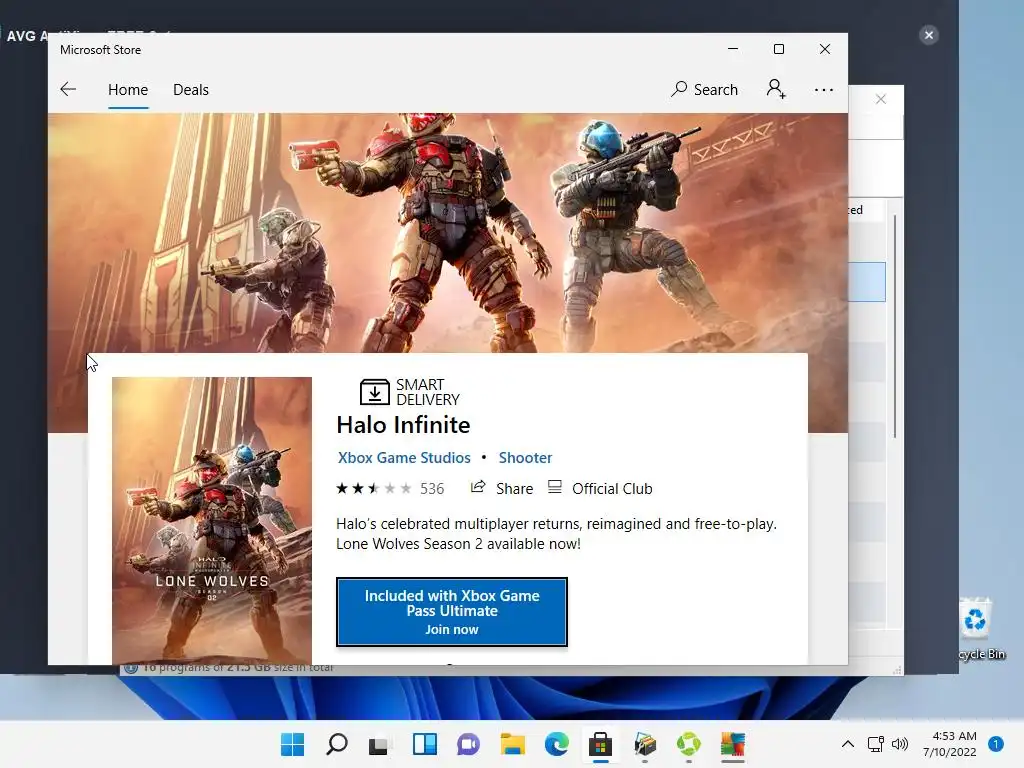1024x768 pixels.
Task: Open Search in Microsoft Store
Action: [705, 89]
